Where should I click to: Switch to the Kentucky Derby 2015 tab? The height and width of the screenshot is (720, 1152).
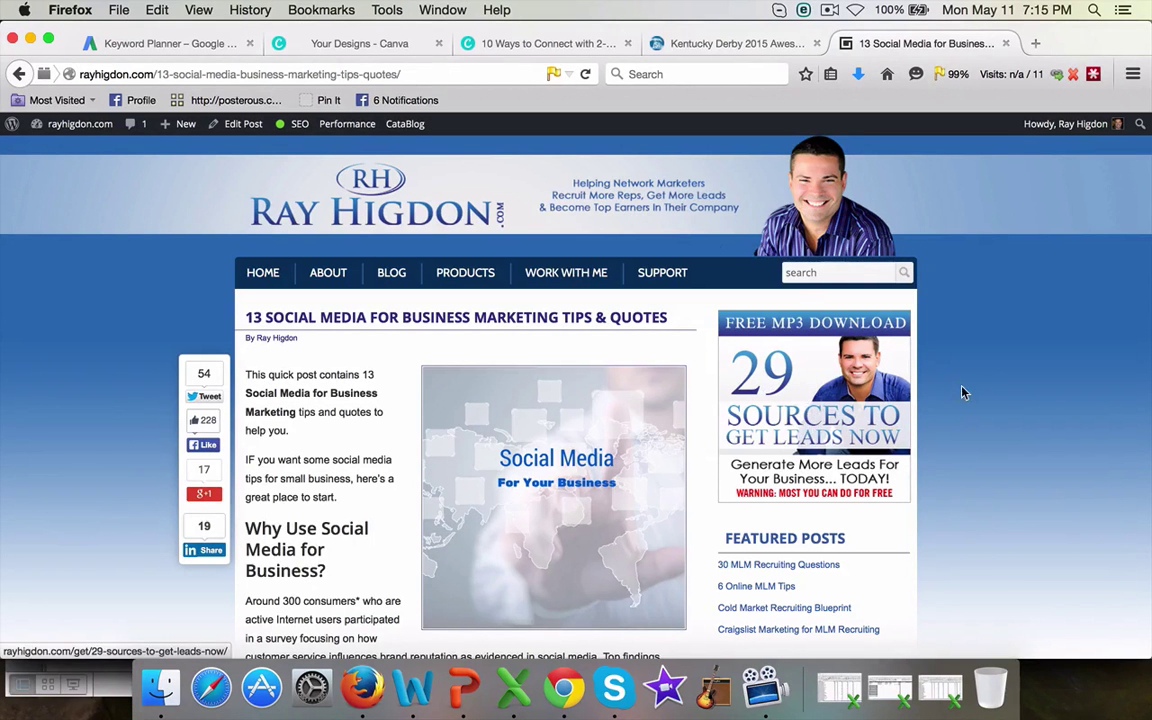point(737,43)
